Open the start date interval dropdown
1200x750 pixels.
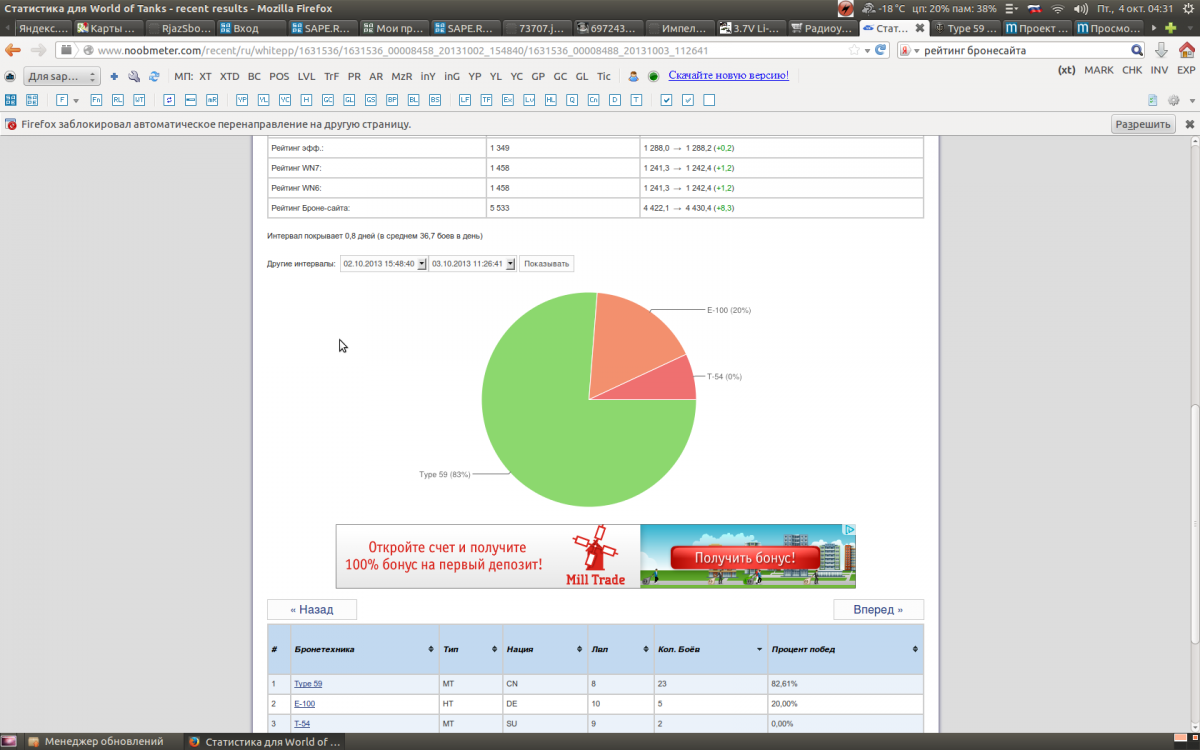click(x=421, y=264)
